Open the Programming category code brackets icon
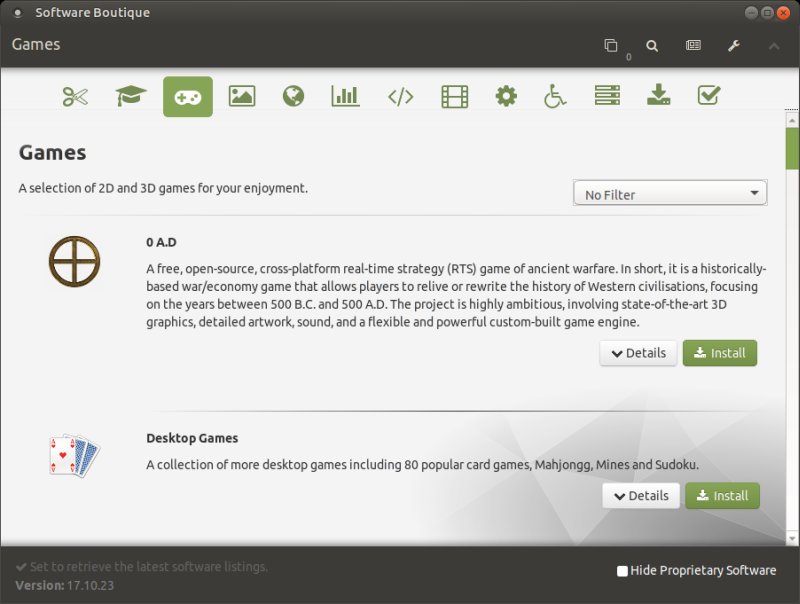 (x=401, y=96)
